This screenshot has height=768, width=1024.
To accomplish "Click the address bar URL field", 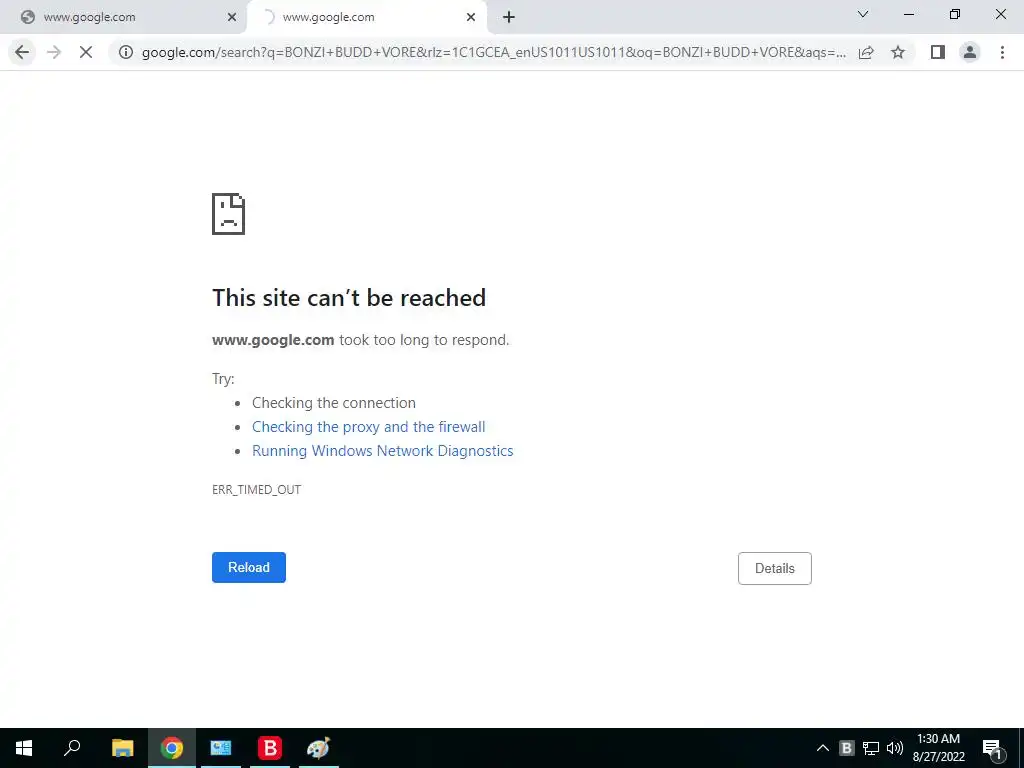I will (x=493, y=52).
